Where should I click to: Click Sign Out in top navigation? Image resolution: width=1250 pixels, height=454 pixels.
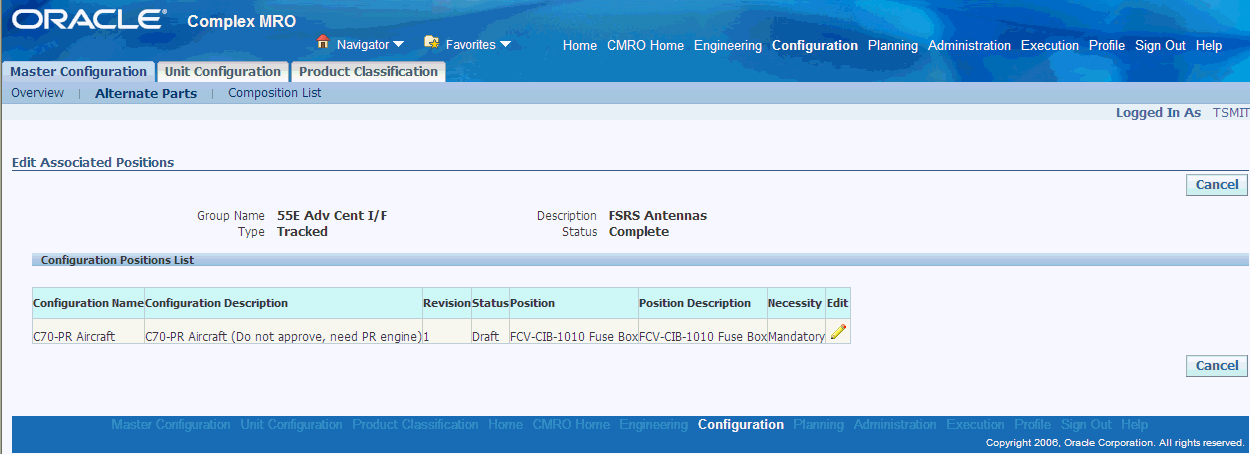[x=1160, y=46]
